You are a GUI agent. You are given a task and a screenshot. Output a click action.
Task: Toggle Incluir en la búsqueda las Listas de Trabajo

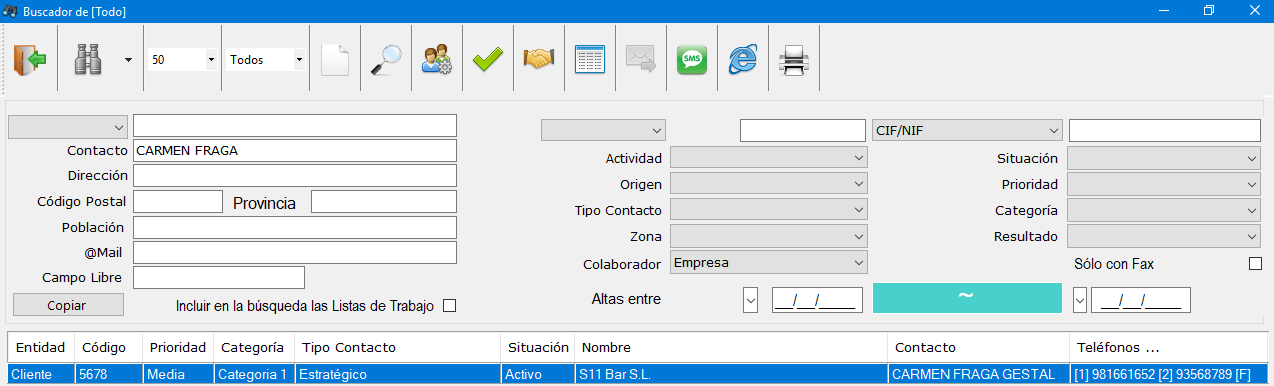coord(449,306)
